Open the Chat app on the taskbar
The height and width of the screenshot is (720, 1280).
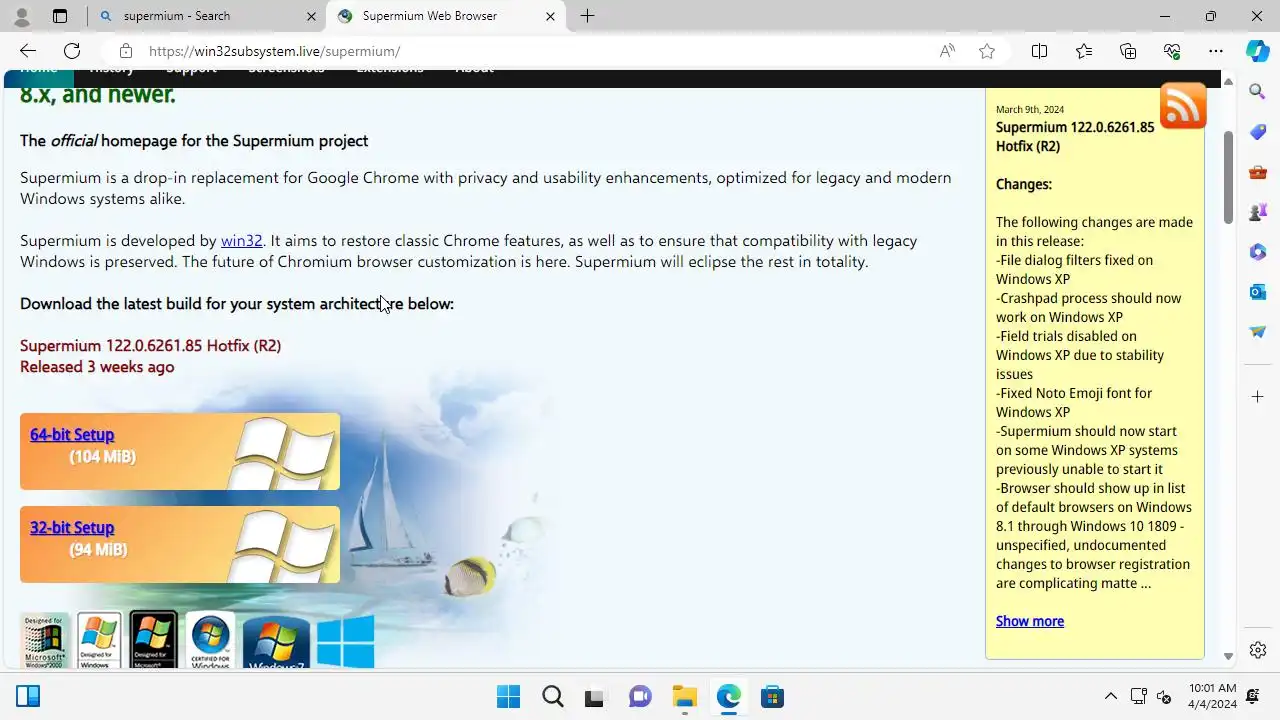tap(640, 696)
